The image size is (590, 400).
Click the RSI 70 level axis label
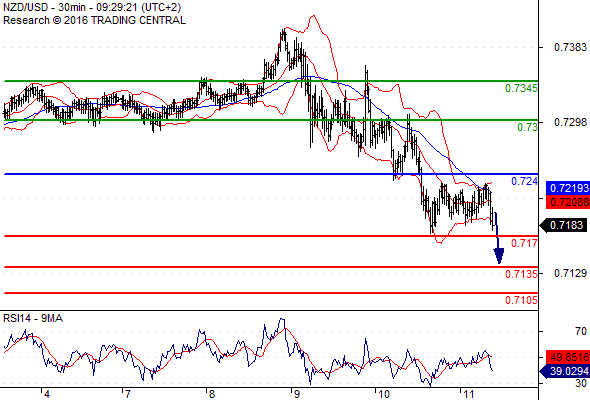[x=581, y=331]
